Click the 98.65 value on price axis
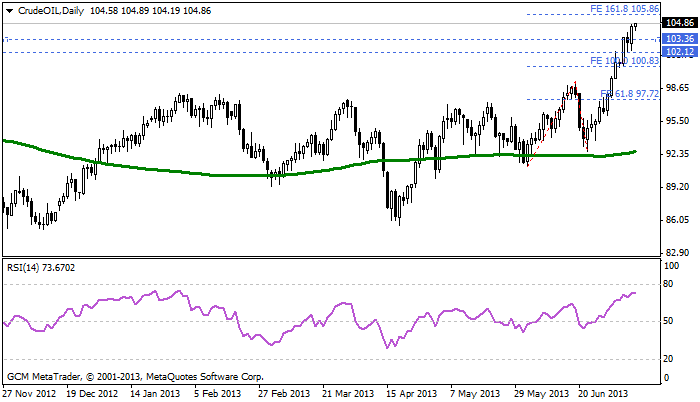This screenshot has width=700, height=402. click(x=679, y=88)
